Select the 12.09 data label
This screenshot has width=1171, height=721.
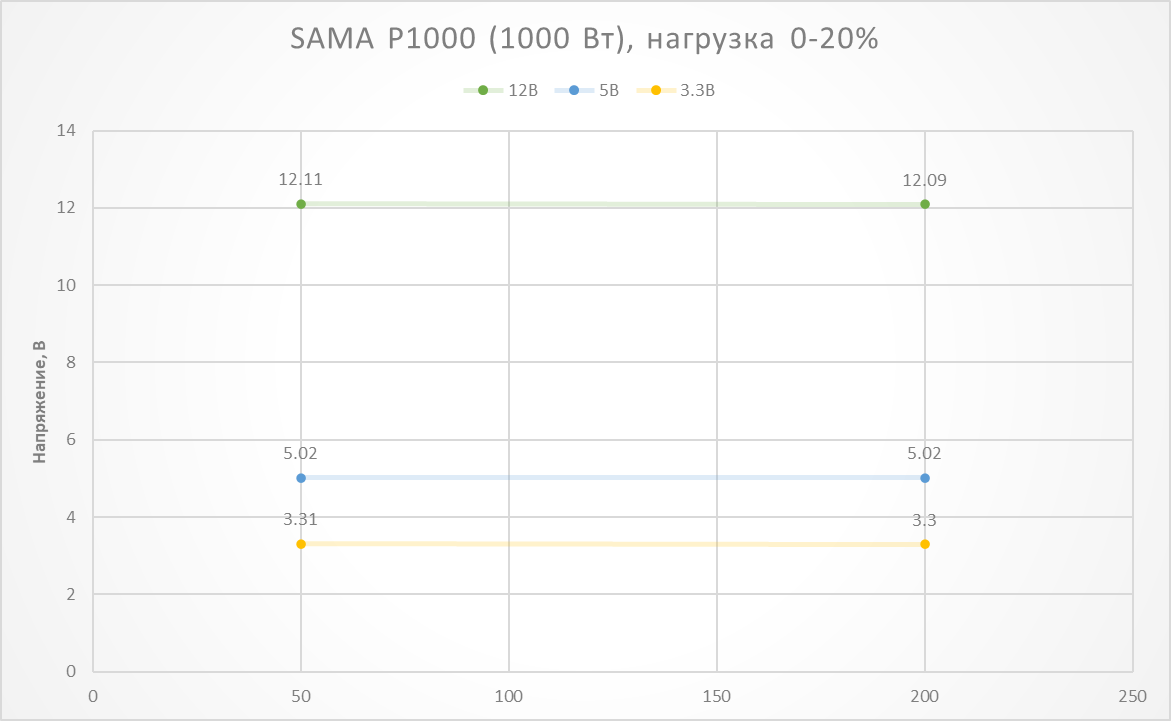[924, 181]
